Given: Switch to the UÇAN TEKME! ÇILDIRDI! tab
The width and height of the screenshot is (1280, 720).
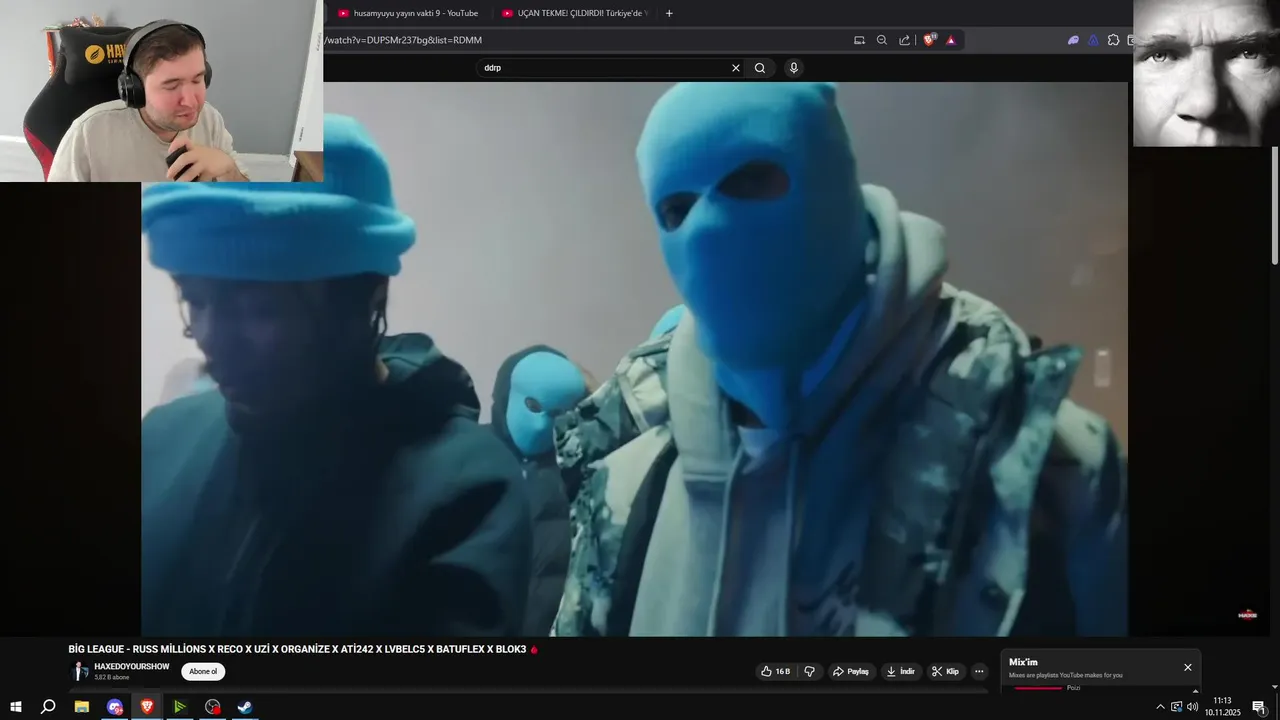Looking at the screenshot, I should click(x=575, y=13).
